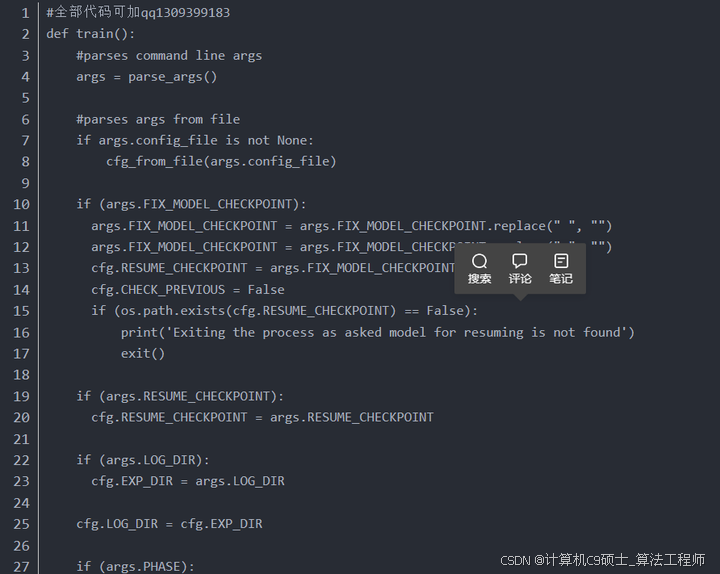
Task: Click 'if (args.RESUME_CHECKPOINT):' line
Action: 180,396
